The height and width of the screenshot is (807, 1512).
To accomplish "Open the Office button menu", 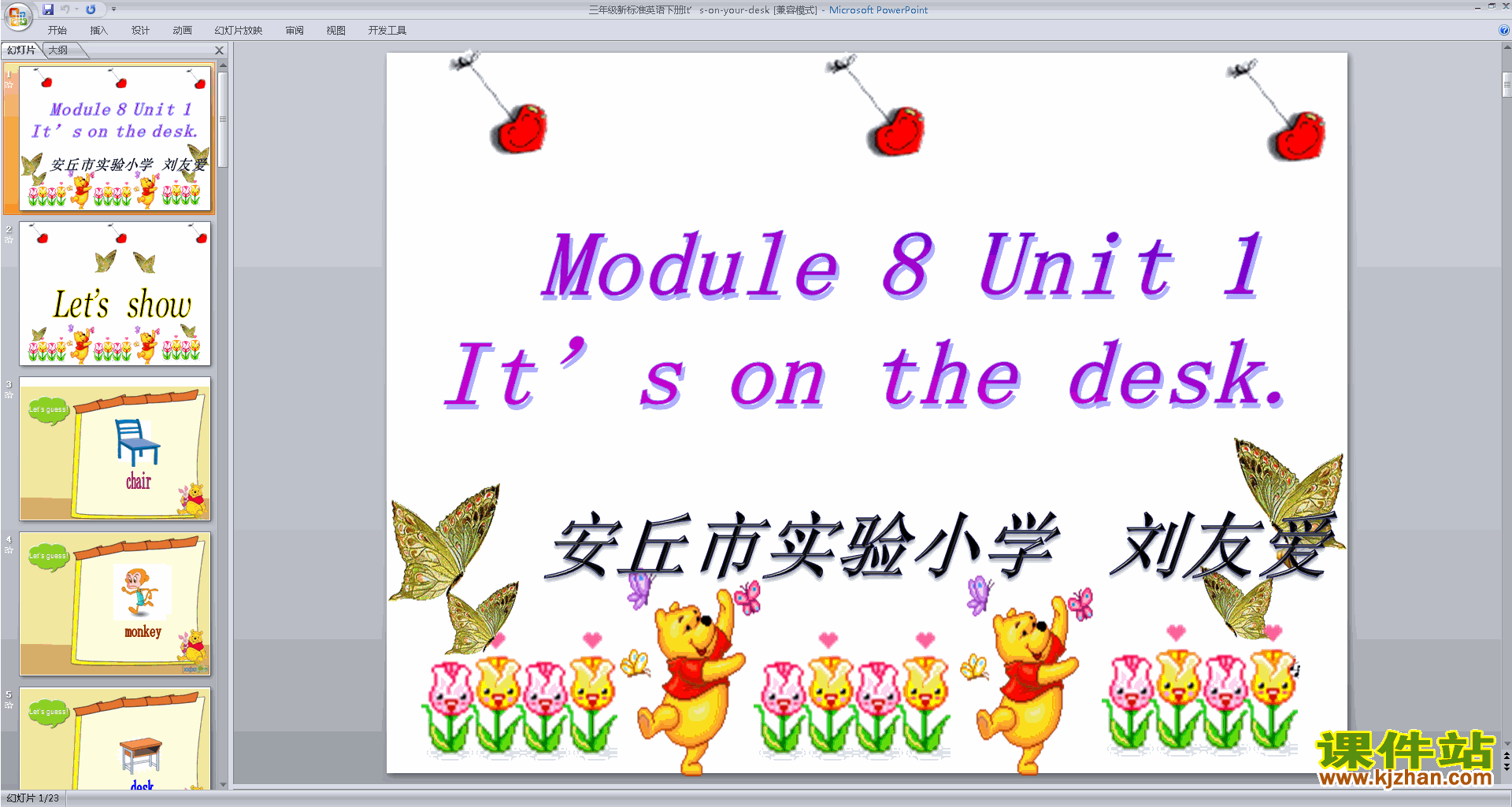I will coord(17,15).
